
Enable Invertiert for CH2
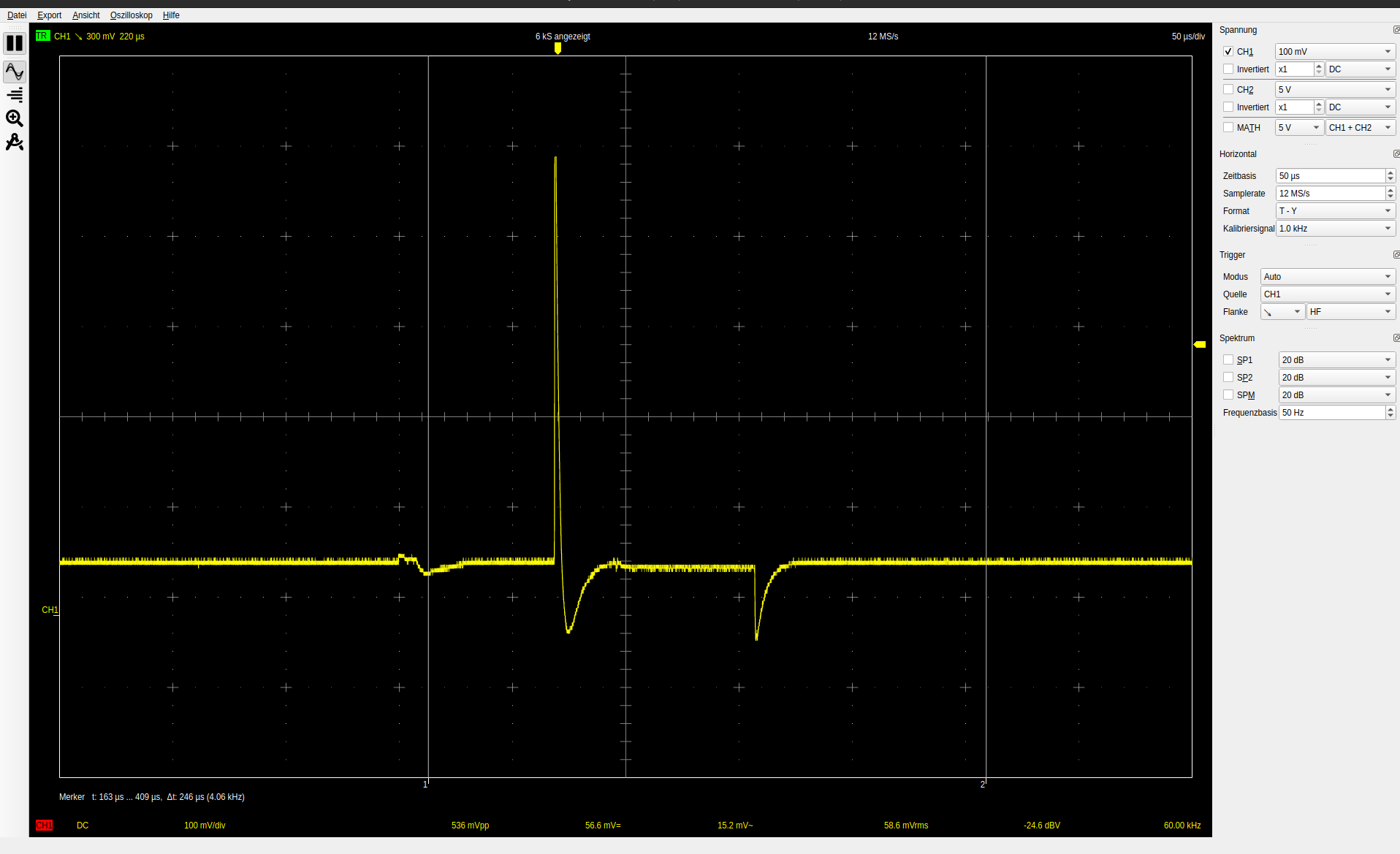1228,107
